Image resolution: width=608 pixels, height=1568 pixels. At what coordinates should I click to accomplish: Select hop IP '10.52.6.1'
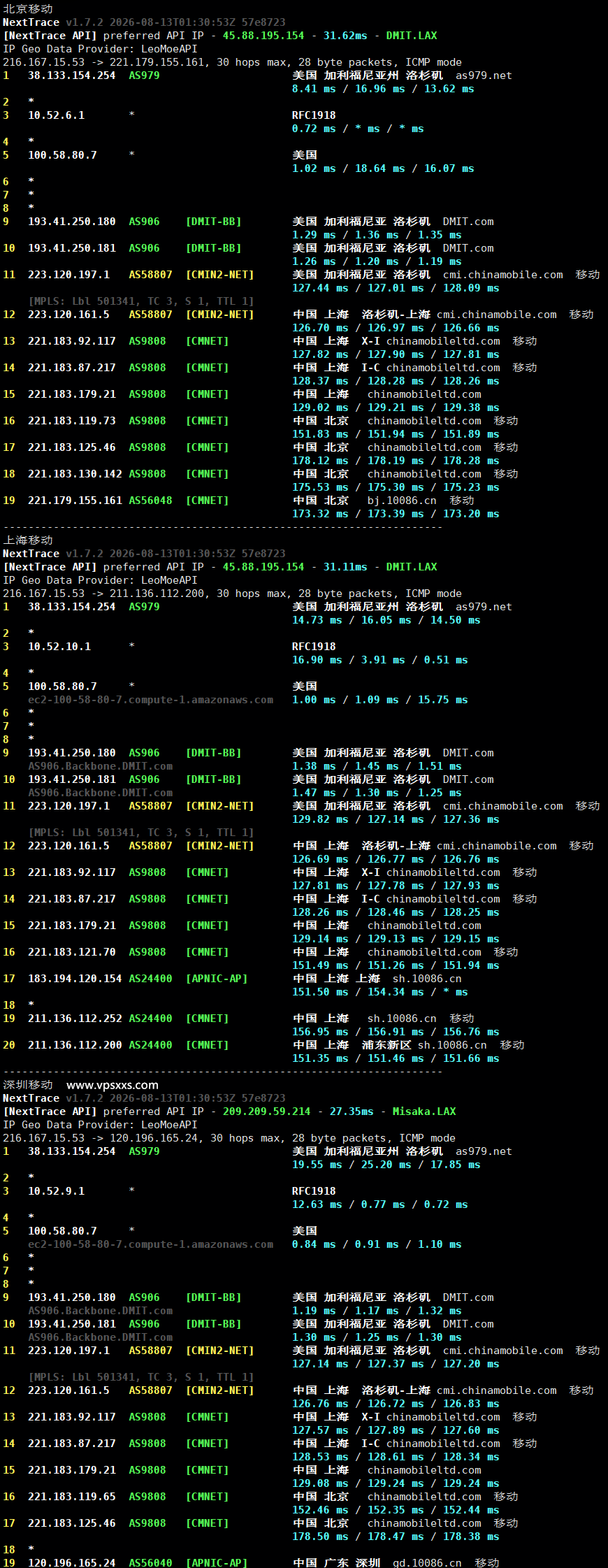56,115
